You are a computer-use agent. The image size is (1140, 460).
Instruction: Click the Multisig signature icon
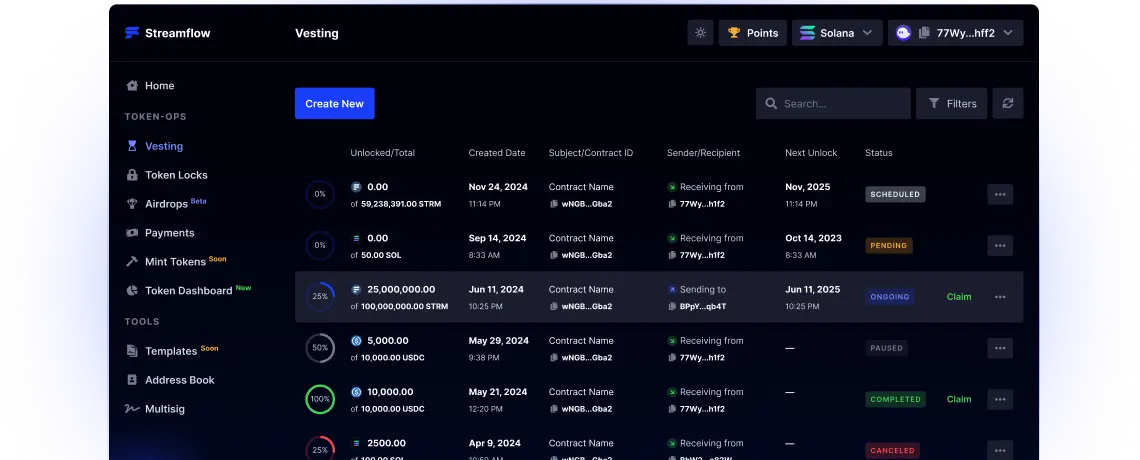132,409
